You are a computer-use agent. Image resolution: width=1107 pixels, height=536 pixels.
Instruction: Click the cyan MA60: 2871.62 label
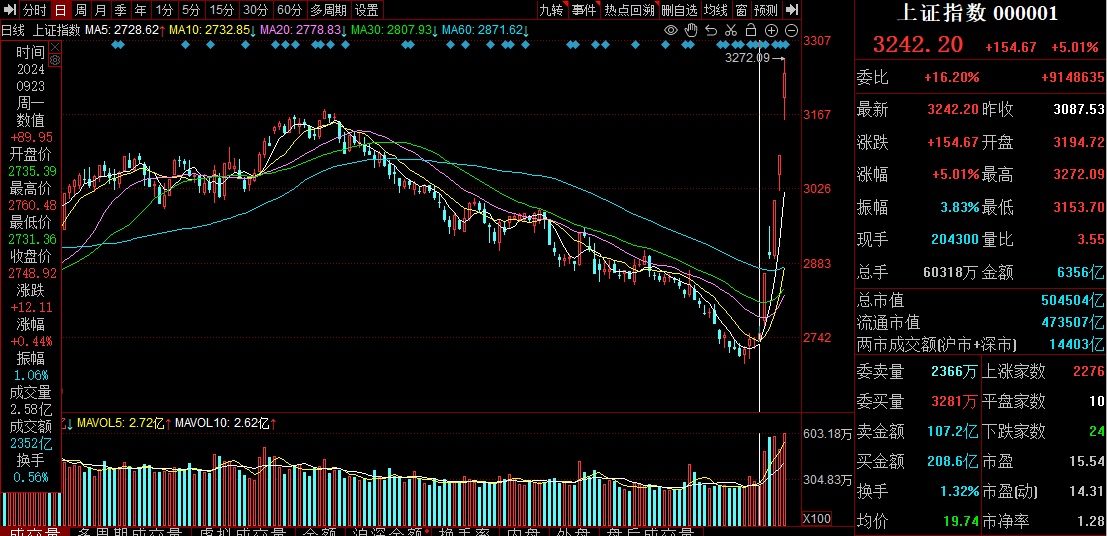tap(485, 30)
